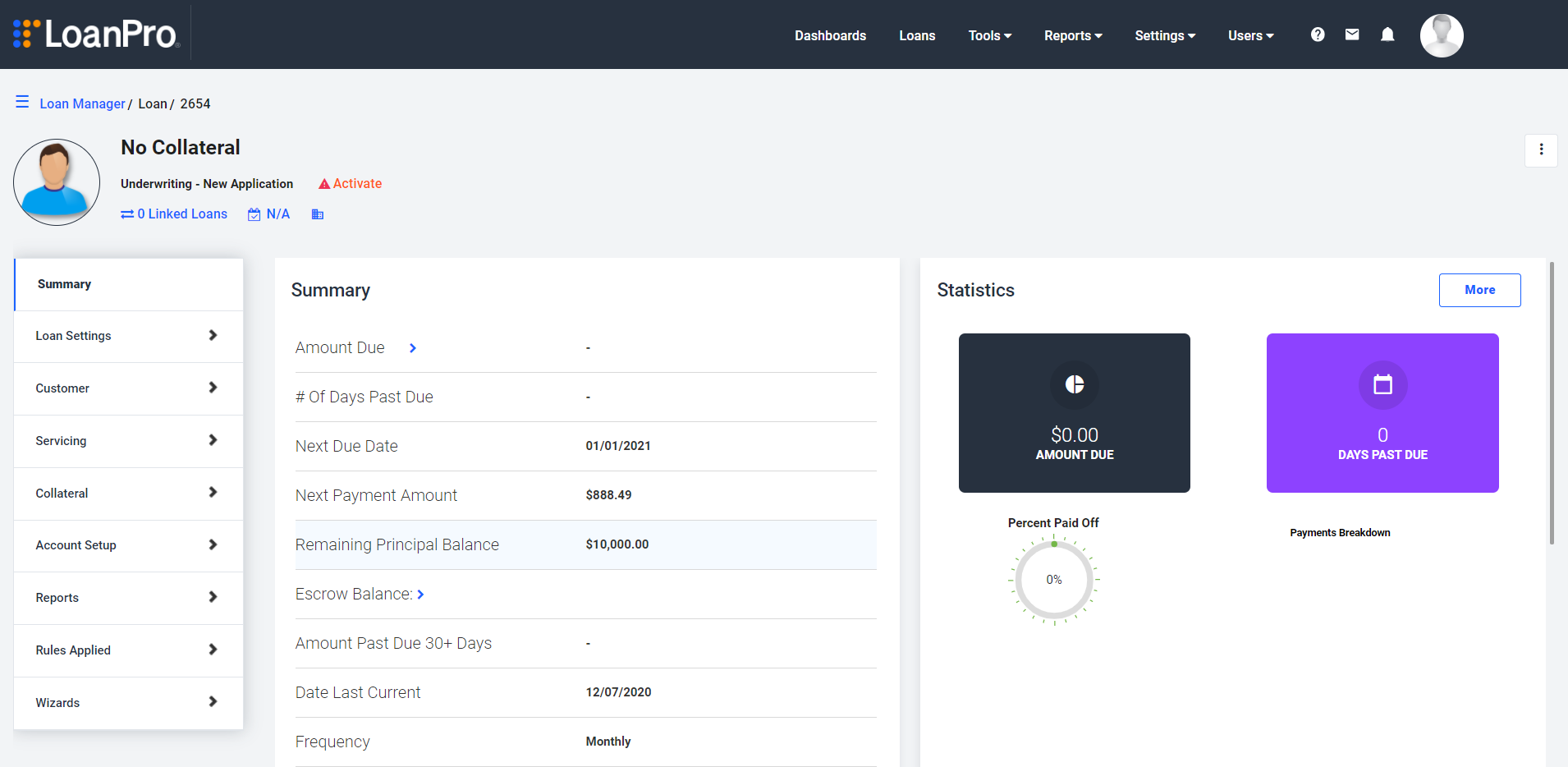The width and height of the screenshot is (1568, 767).
Task: Click the help question mark icon
Action: coord(1318,34)
